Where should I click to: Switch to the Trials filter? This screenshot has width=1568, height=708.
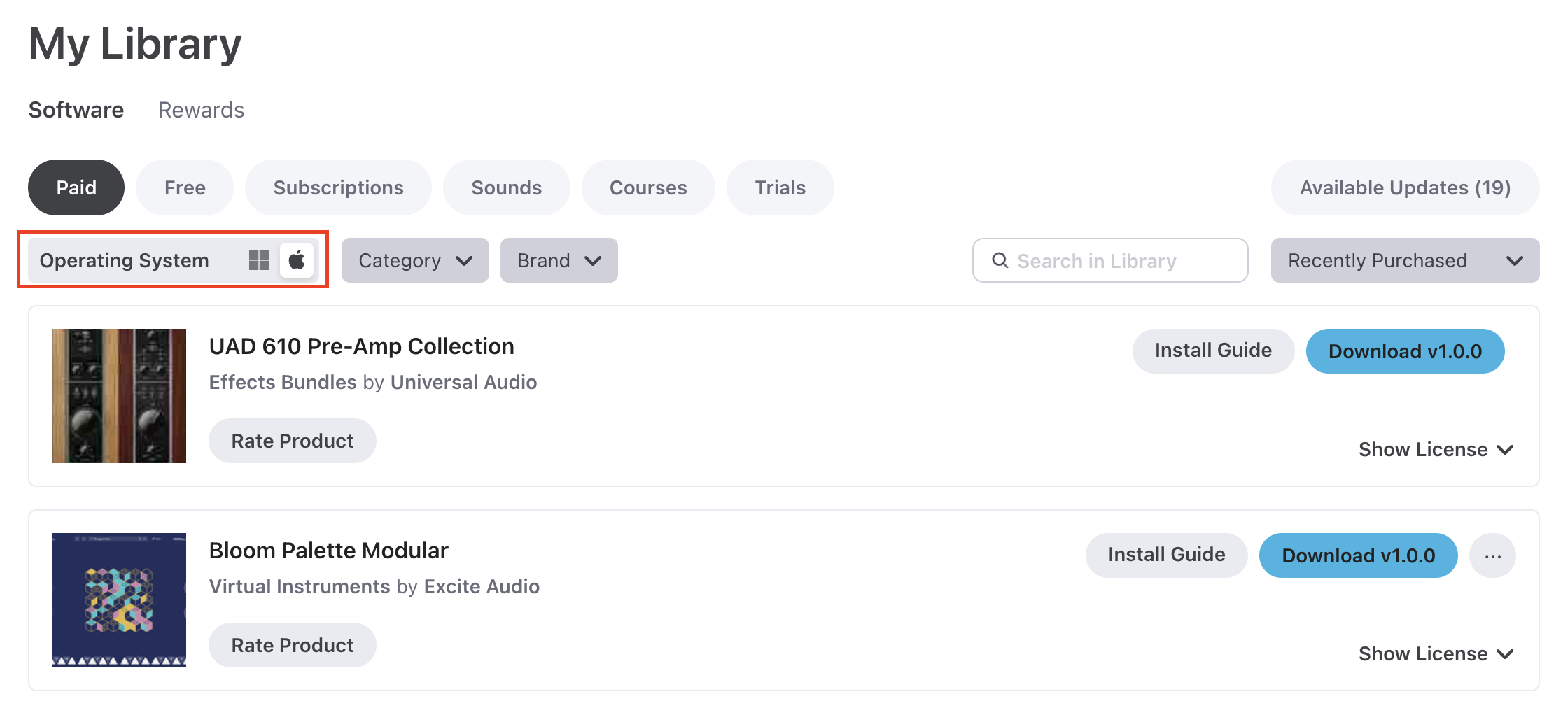click(780, 187)
